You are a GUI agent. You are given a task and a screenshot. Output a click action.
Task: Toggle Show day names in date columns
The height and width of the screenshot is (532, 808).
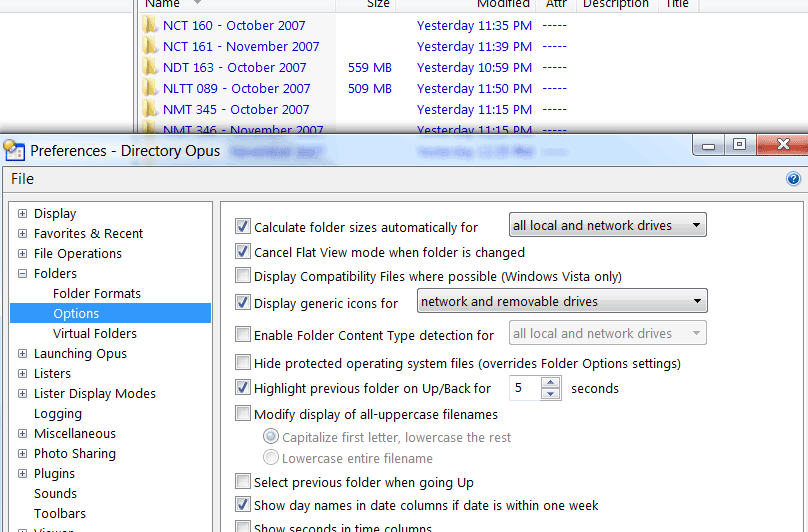pos(243,504)
